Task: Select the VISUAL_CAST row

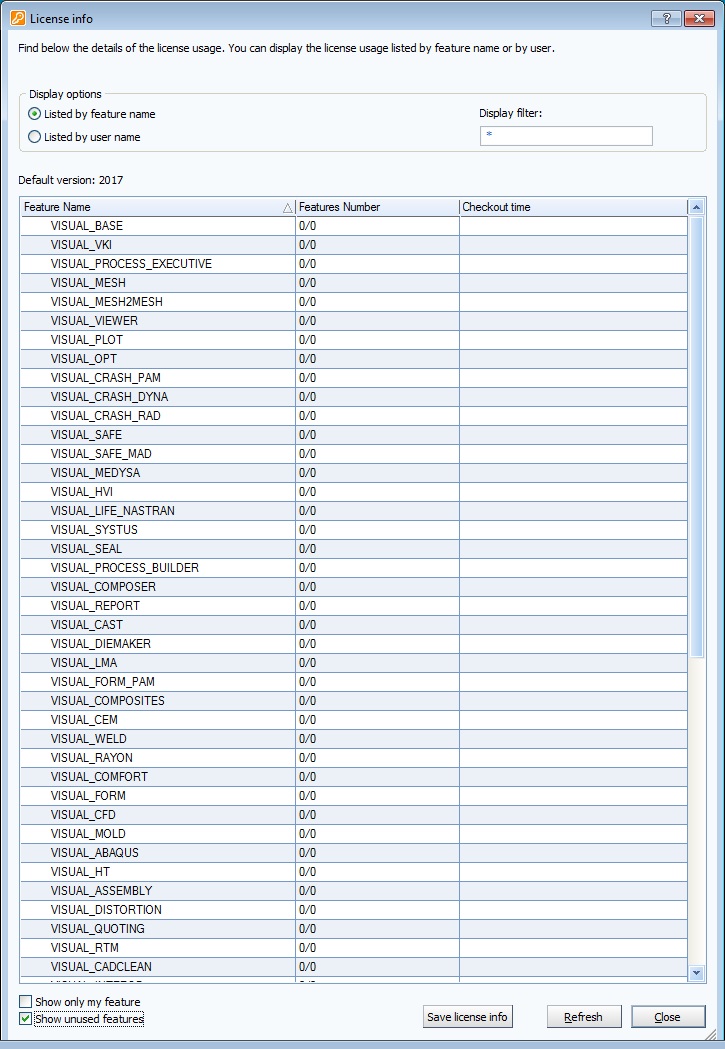Action: (354, 625)
